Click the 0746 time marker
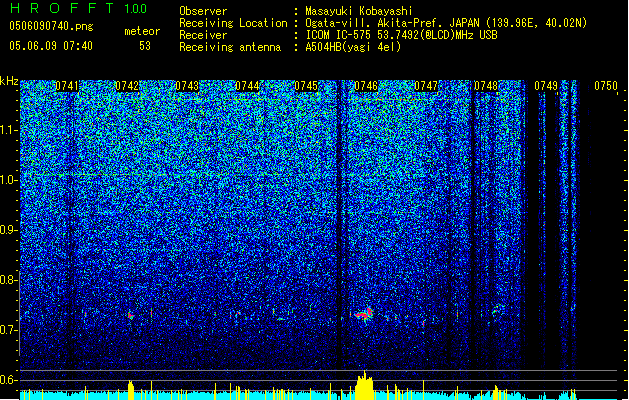 point(366,86)
